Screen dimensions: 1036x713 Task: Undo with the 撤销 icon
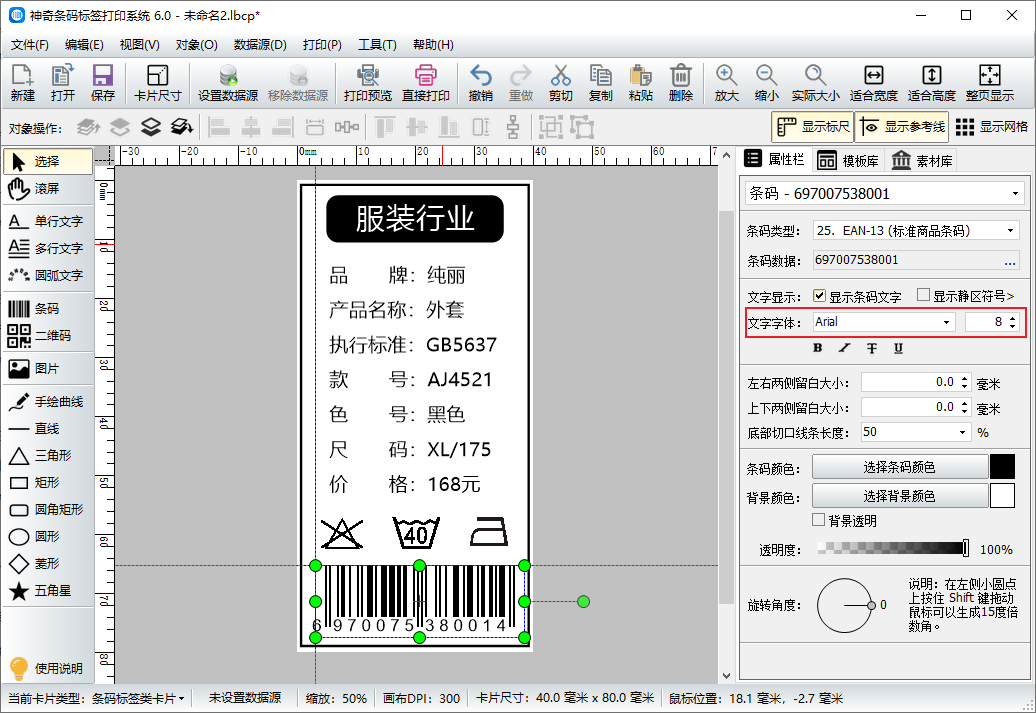click(480, 83)
